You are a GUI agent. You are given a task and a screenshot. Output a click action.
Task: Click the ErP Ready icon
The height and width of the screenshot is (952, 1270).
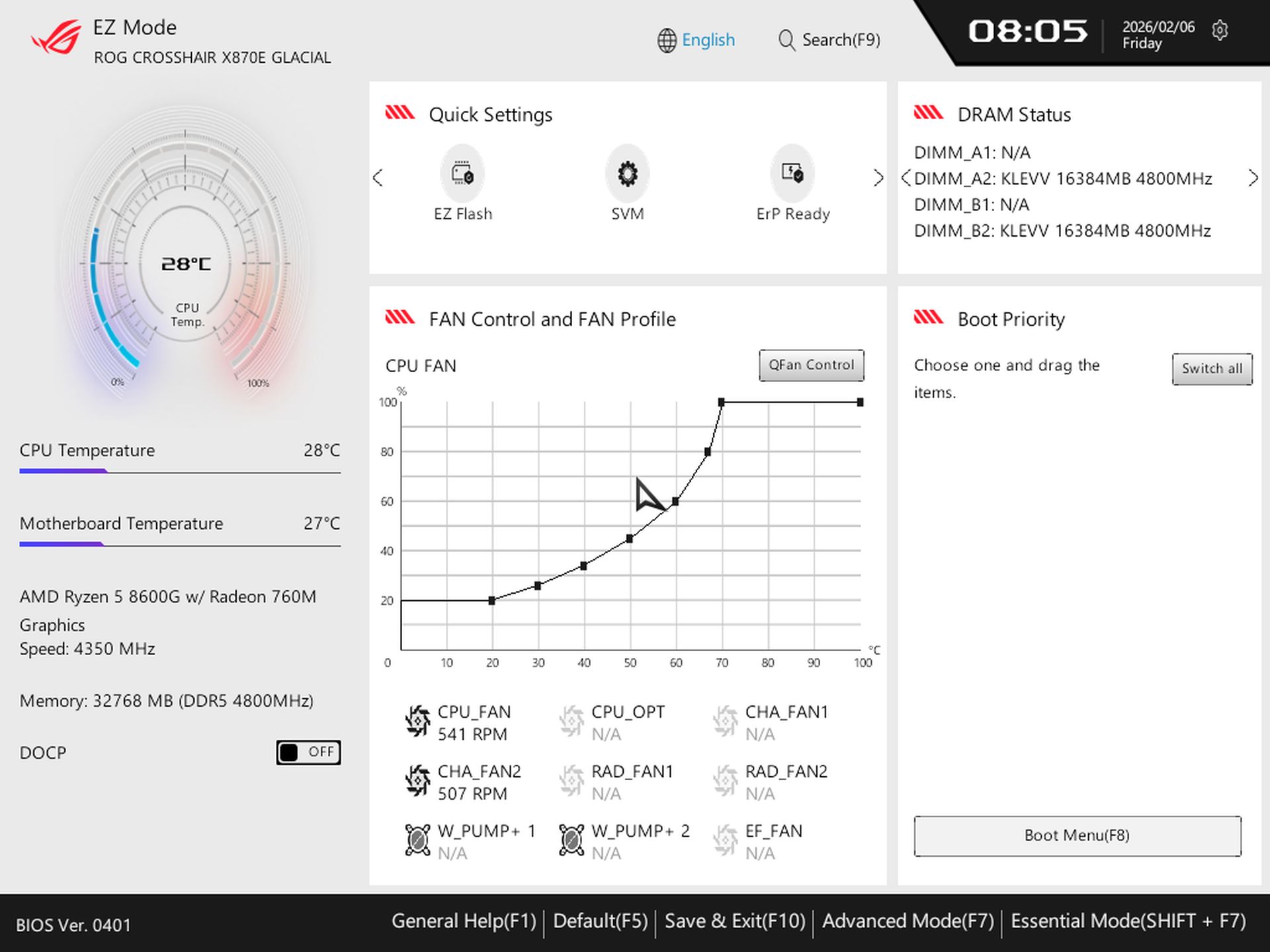pyautogui.click(x=792, y=174)
